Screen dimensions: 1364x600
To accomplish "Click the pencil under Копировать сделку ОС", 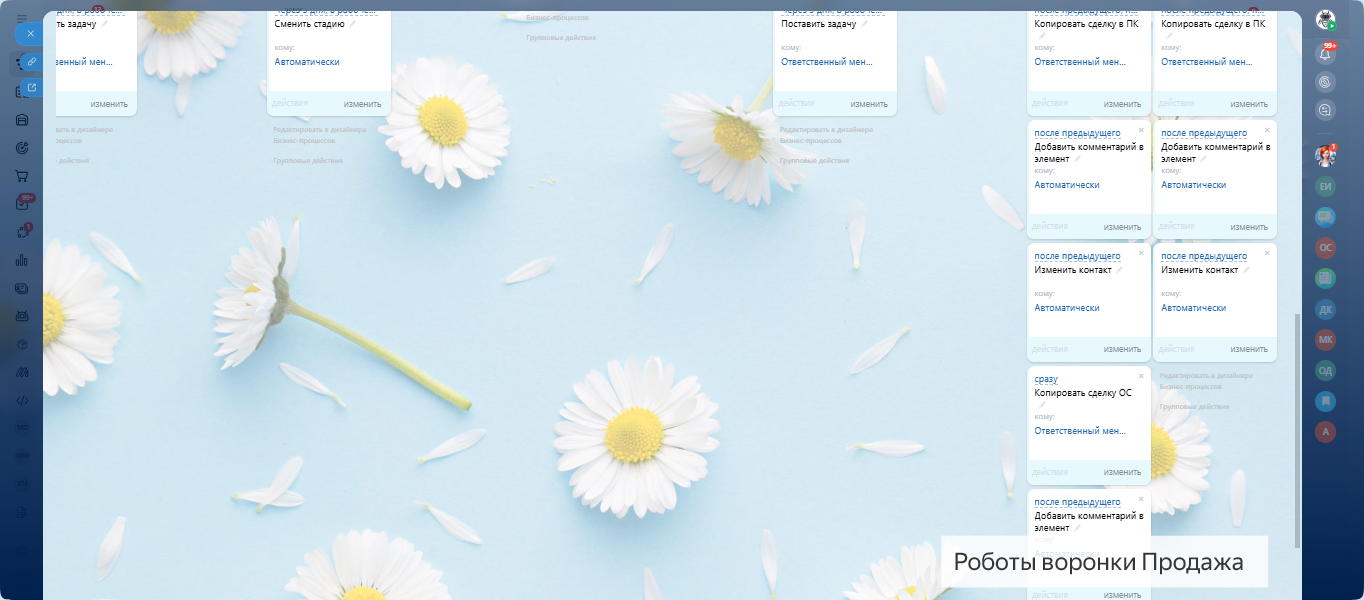I will pyautogui.click(x=1043, y=405).
